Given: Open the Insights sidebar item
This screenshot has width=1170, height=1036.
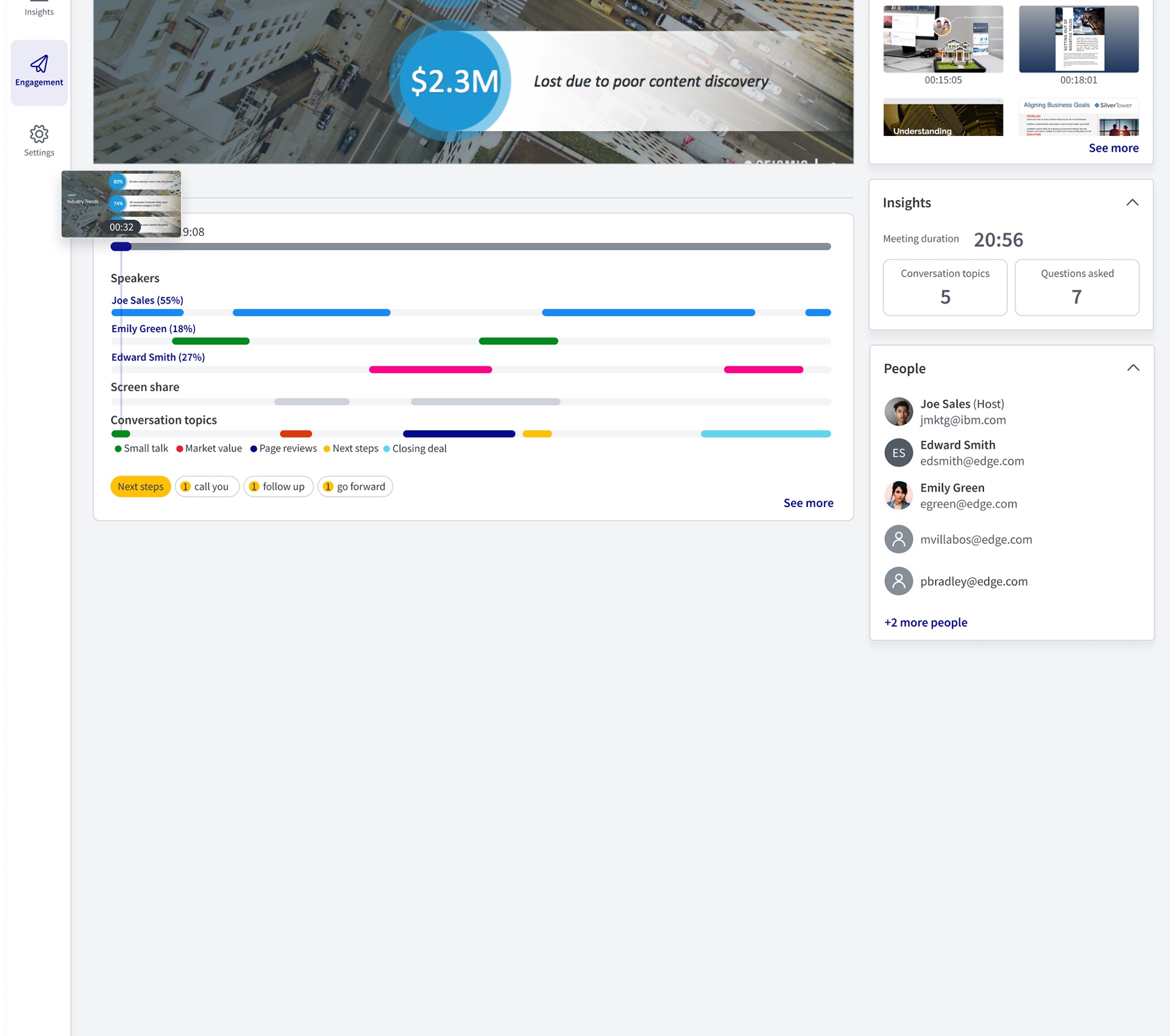Looking at the screenshot, I should (x=39, y=9).
